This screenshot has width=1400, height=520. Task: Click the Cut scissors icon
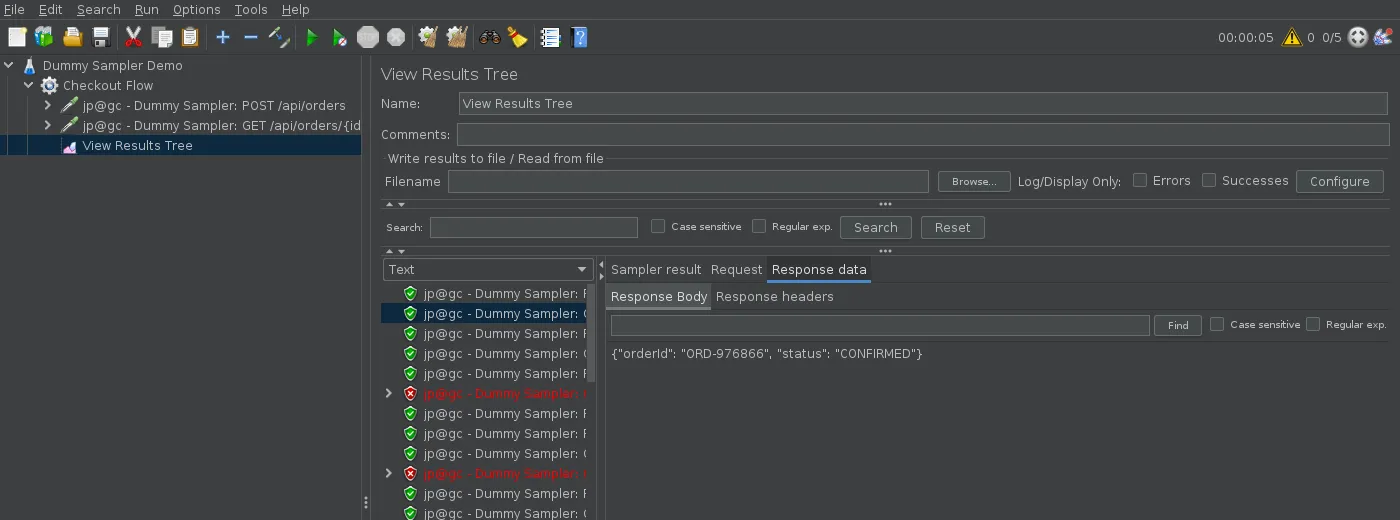pos(133,37)
